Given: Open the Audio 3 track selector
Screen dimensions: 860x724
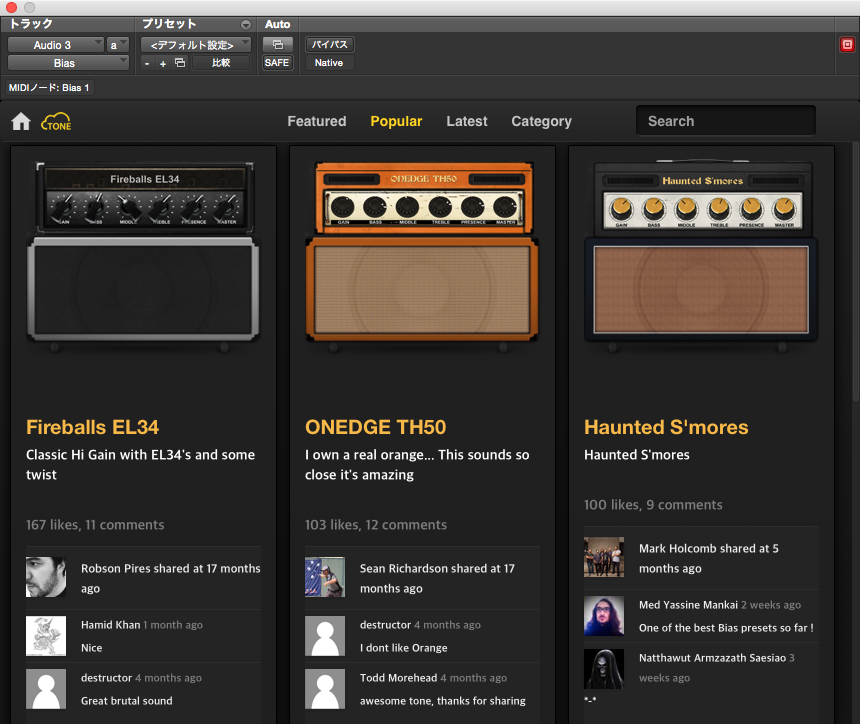Looking at the screenshot, I should (x=55, y=45).
